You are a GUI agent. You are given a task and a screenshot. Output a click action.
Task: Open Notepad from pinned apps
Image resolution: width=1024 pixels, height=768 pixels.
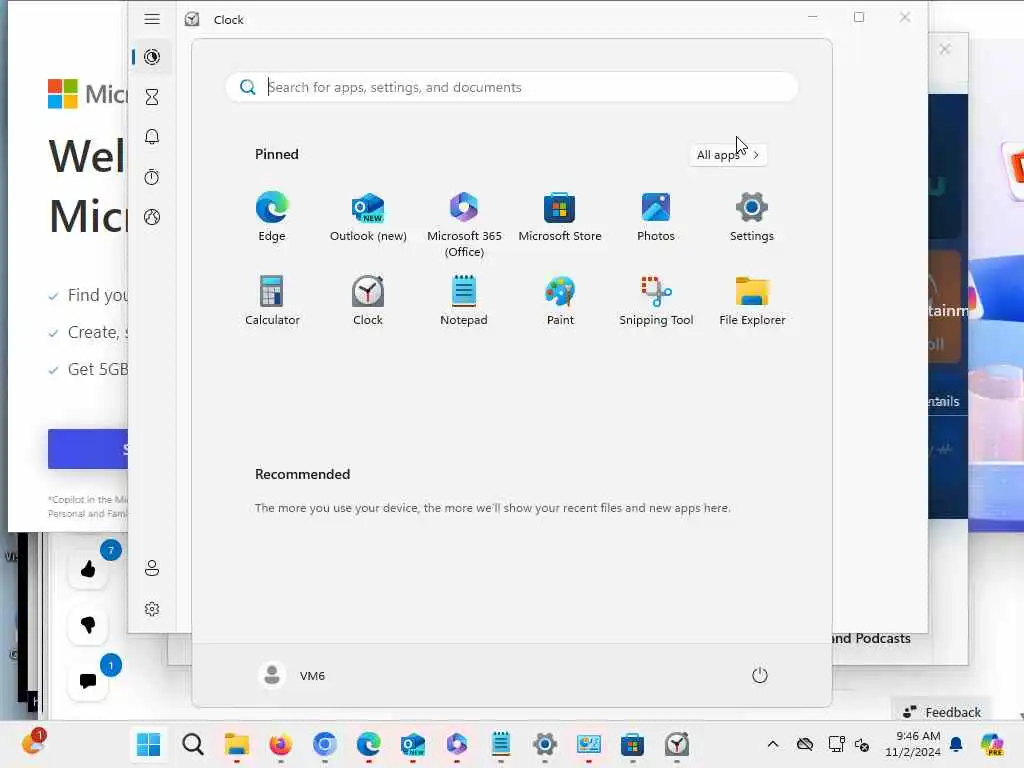point(464,301)
